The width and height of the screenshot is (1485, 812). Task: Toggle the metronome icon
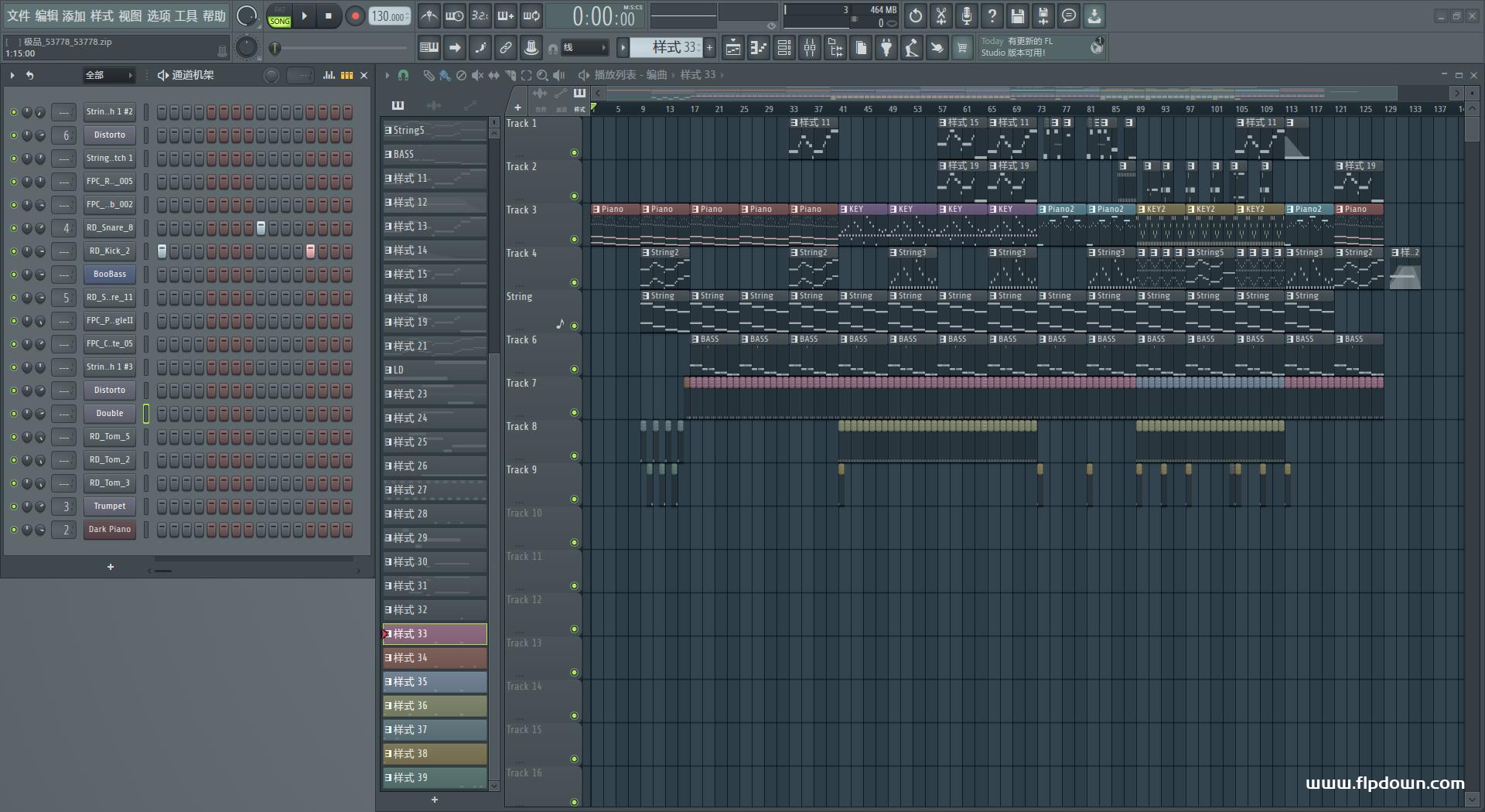[x=429, y=15]
